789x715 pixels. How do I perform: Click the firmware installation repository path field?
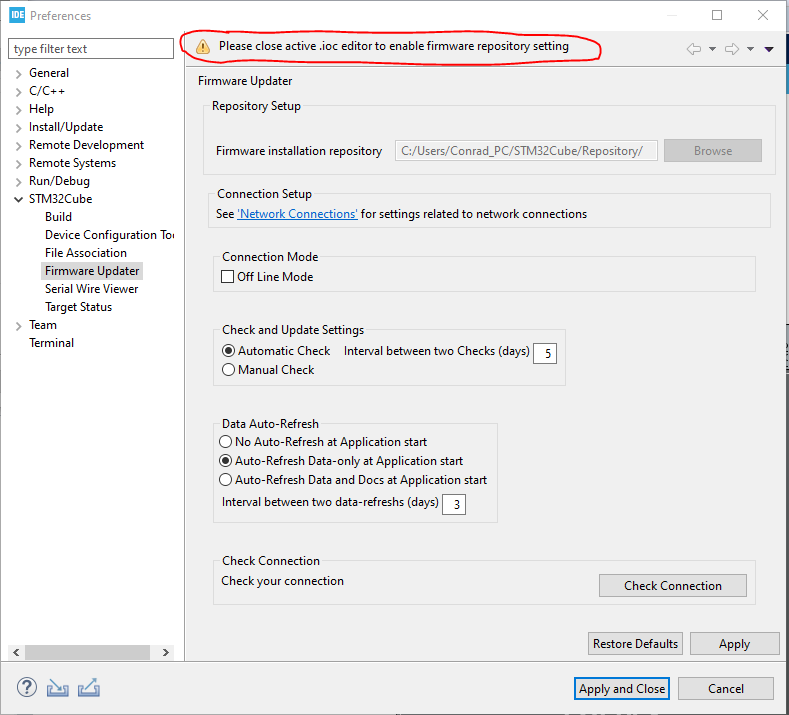(x=526, y=150)
